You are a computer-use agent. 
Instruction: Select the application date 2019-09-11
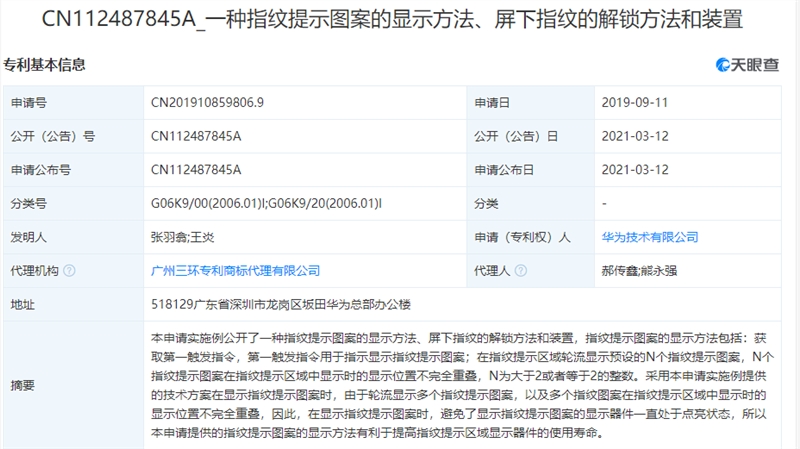635,103
